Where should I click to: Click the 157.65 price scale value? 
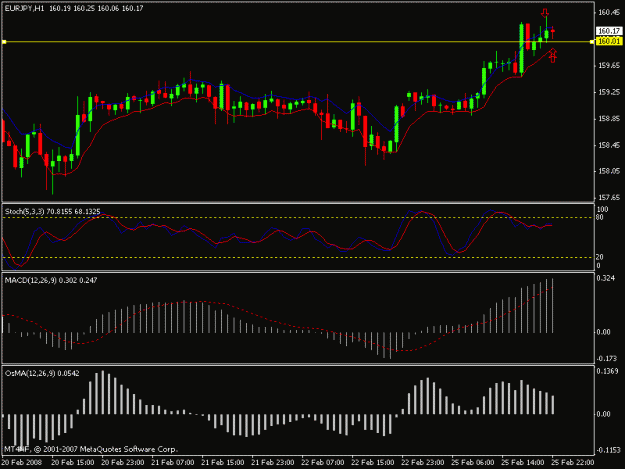(609, 197)
